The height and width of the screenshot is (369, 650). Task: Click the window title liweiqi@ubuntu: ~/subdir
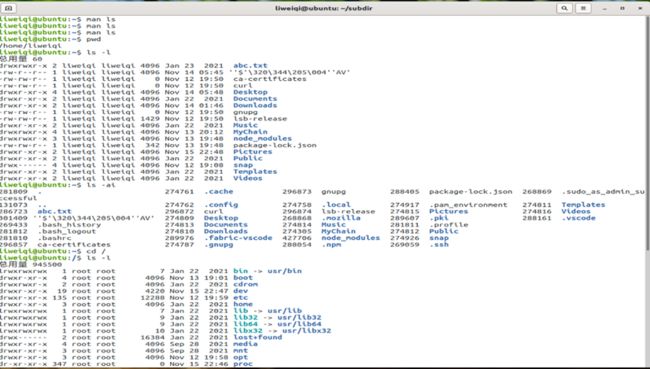point(324,8)
